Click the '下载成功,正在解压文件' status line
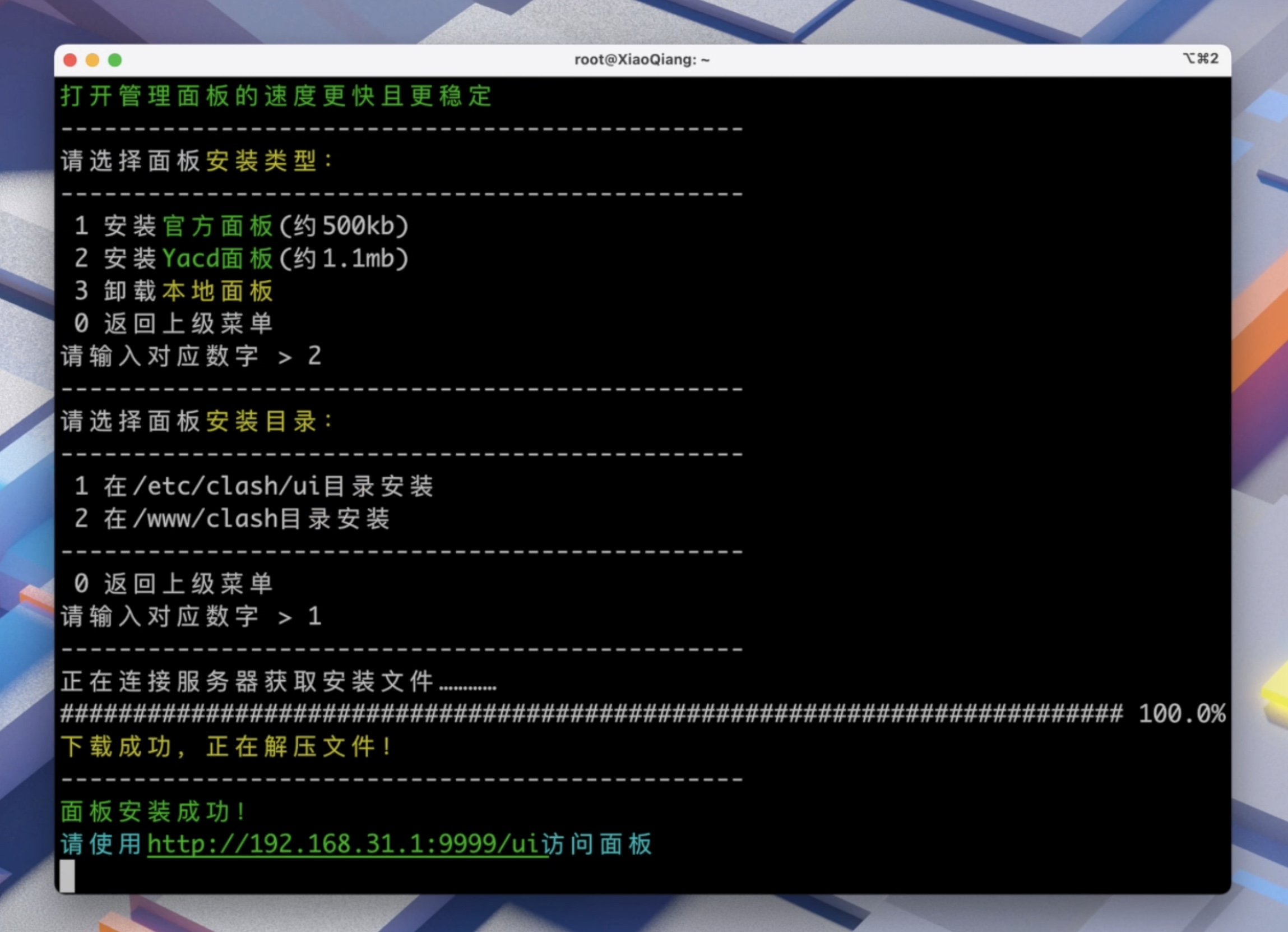 (226, 747)
